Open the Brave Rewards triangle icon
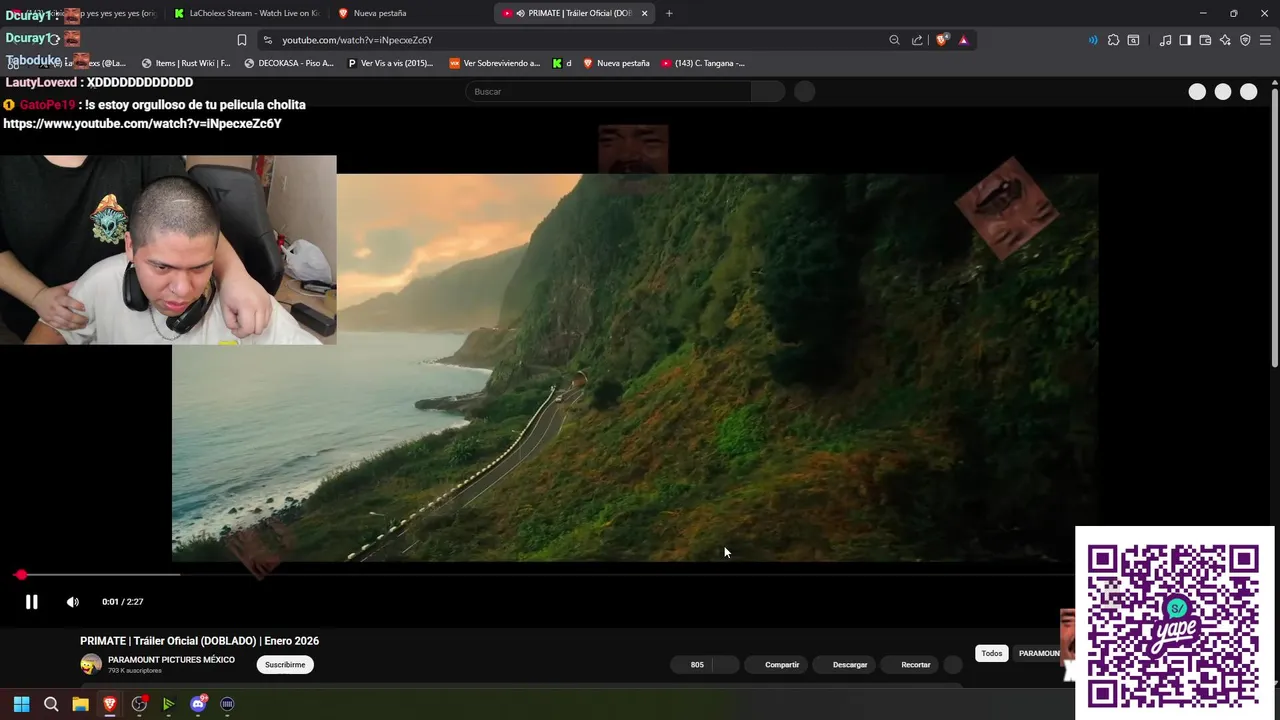The width and height of the screenshot is (1280, 720). point(963,40)
